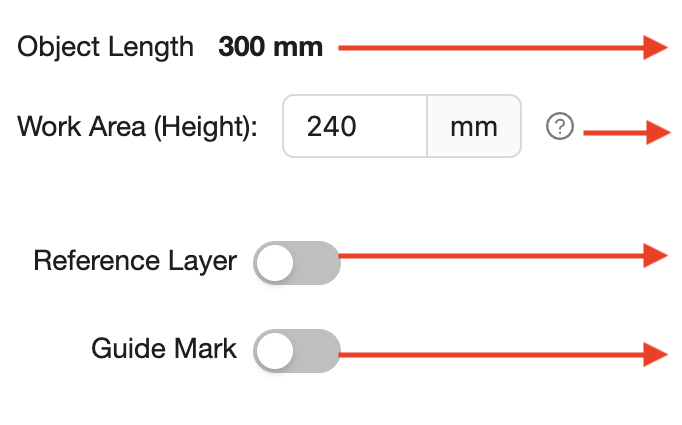This screenshot has height=425, width=682.
Task: Turn on the Guide Mark switch
Action: (297, 351)
